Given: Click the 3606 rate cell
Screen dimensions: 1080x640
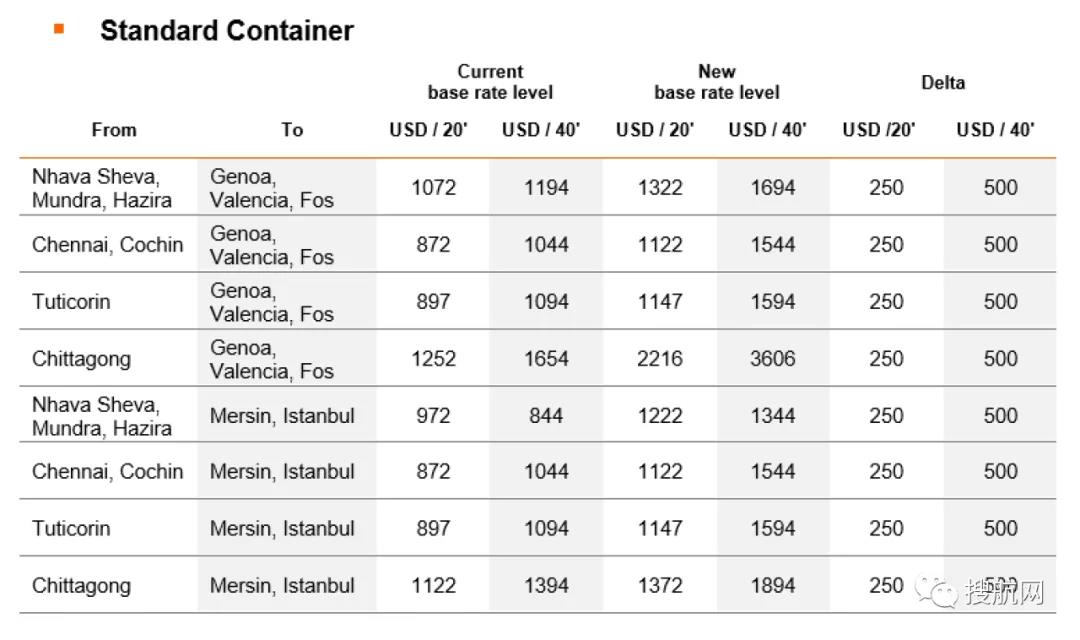Looking at the screenshot, I should tap(773, 358).
